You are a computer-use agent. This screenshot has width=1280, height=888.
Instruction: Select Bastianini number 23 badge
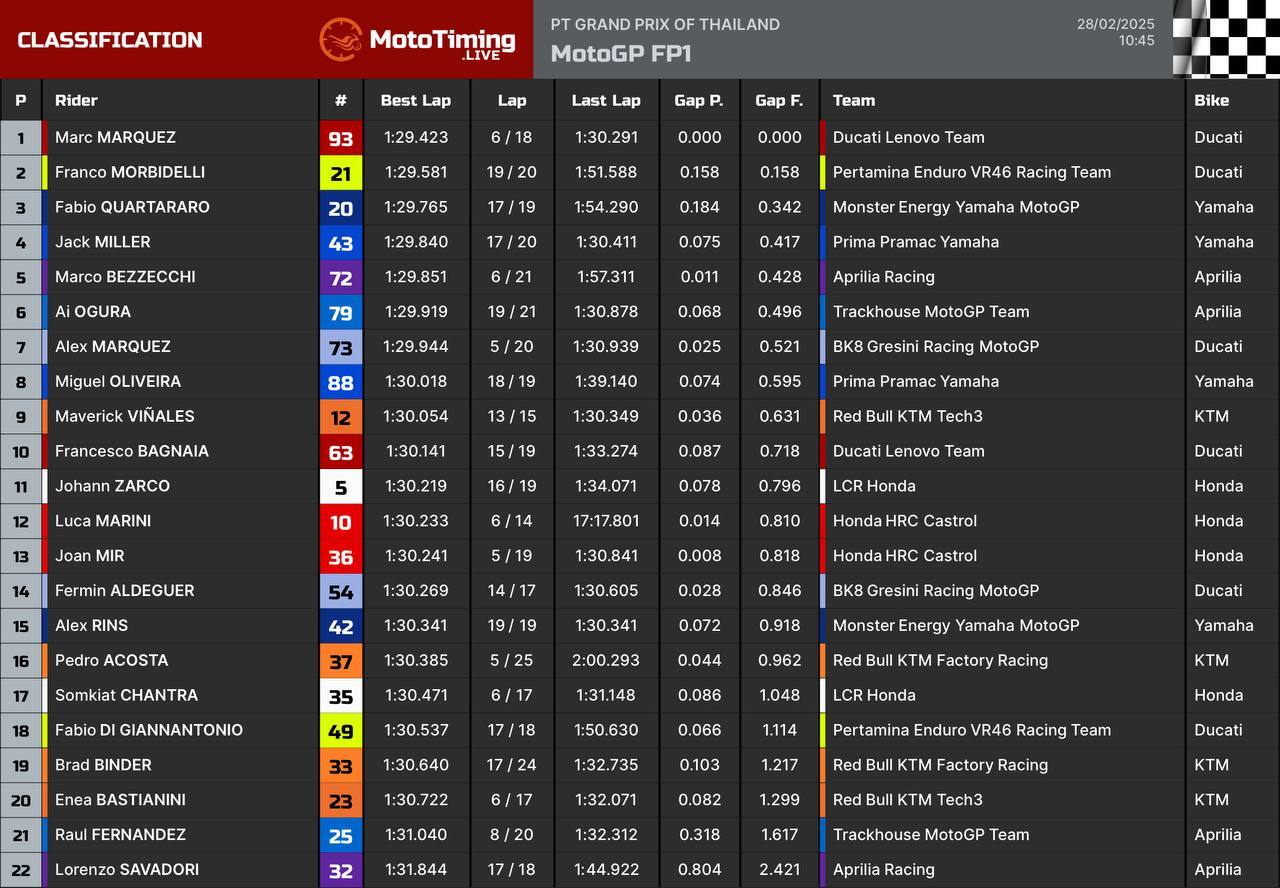click(x=341, y=800)
